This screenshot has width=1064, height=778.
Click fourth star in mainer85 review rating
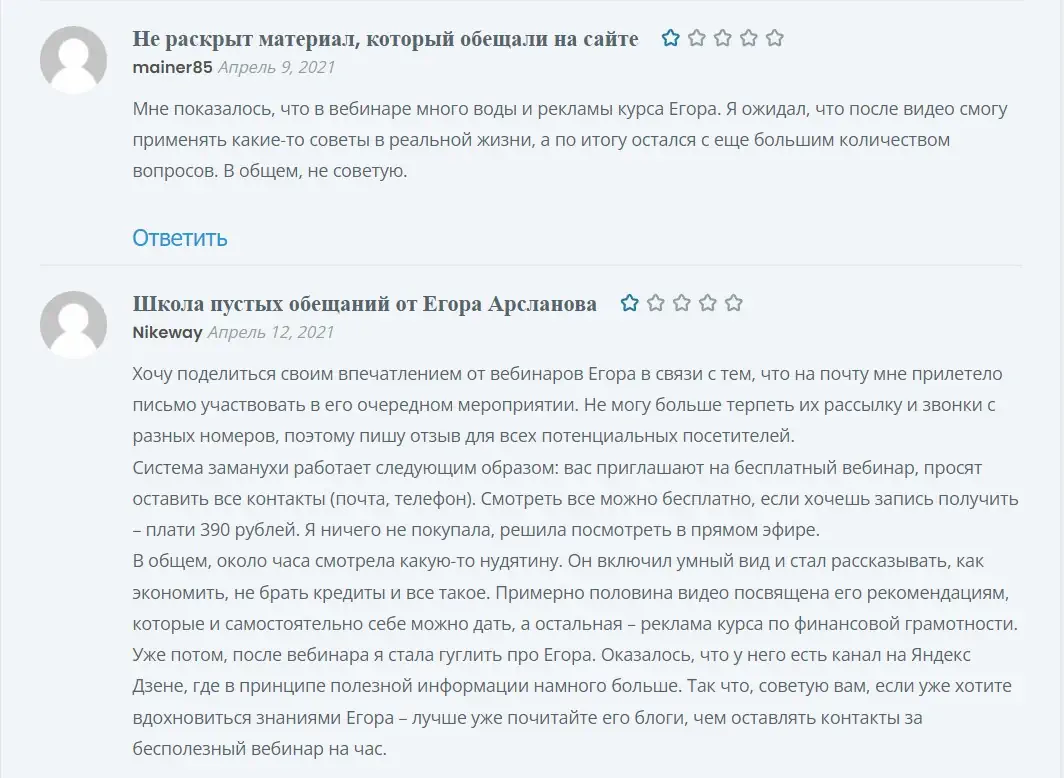pos(748,38)
